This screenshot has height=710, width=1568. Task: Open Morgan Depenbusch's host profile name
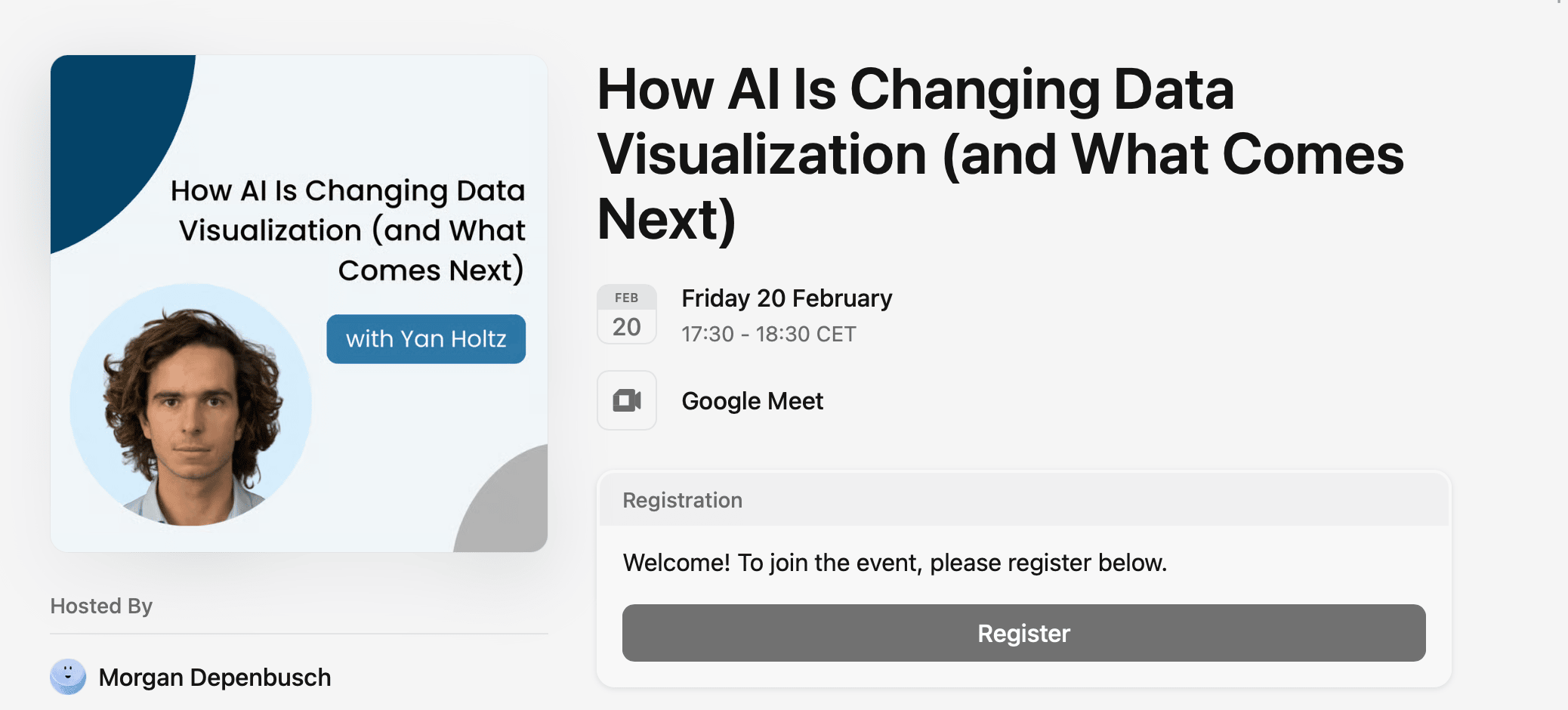215,678
